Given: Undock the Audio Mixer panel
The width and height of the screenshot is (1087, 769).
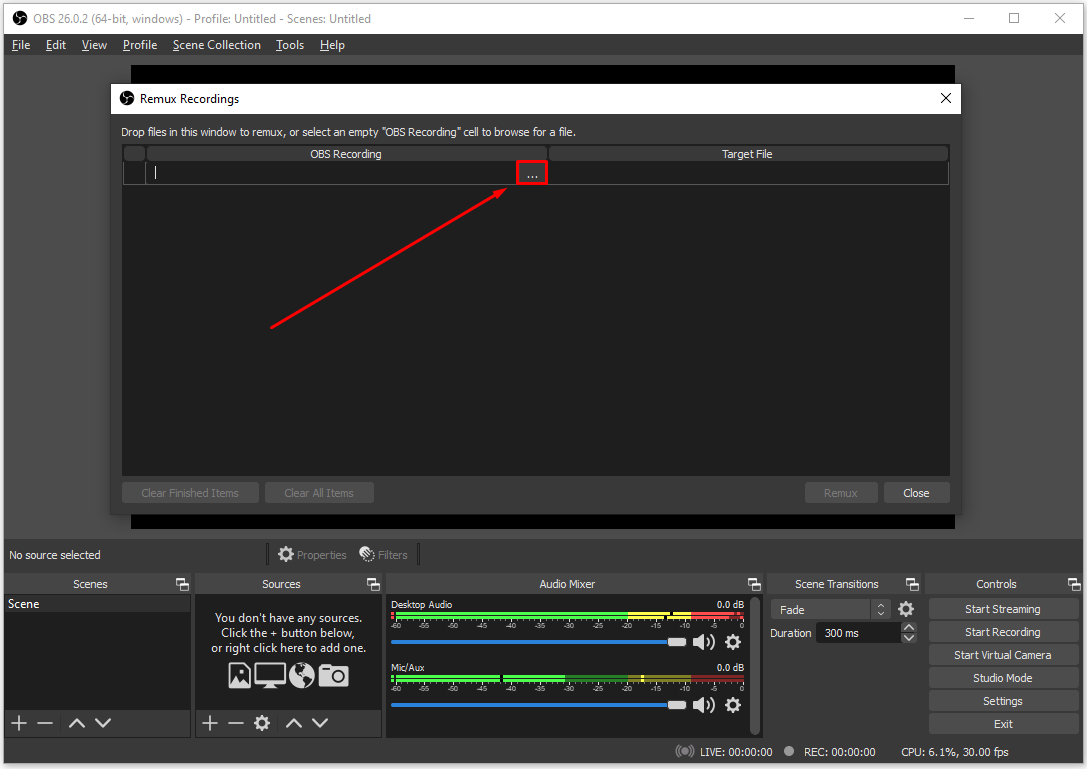Looking at the screenshot, I should pos(754,584).
